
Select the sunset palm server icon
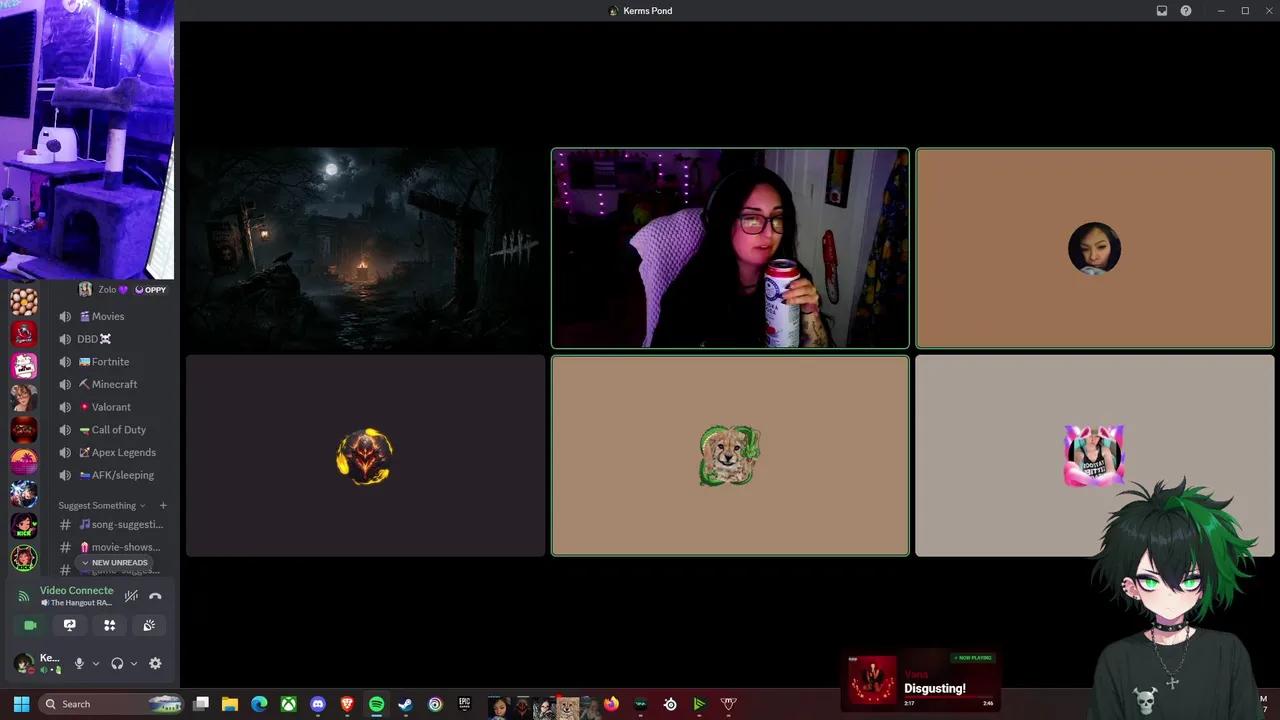point(24,461)
